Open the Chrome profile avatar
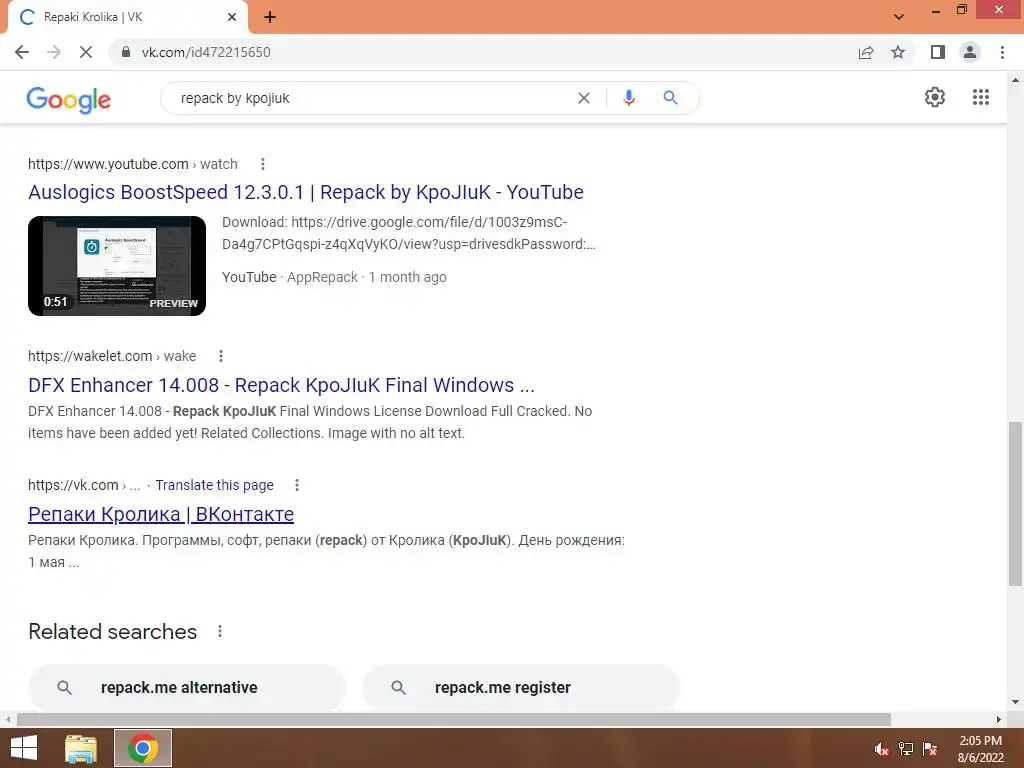Viewport: 1024px width, 768px height. tap(970, 52)
